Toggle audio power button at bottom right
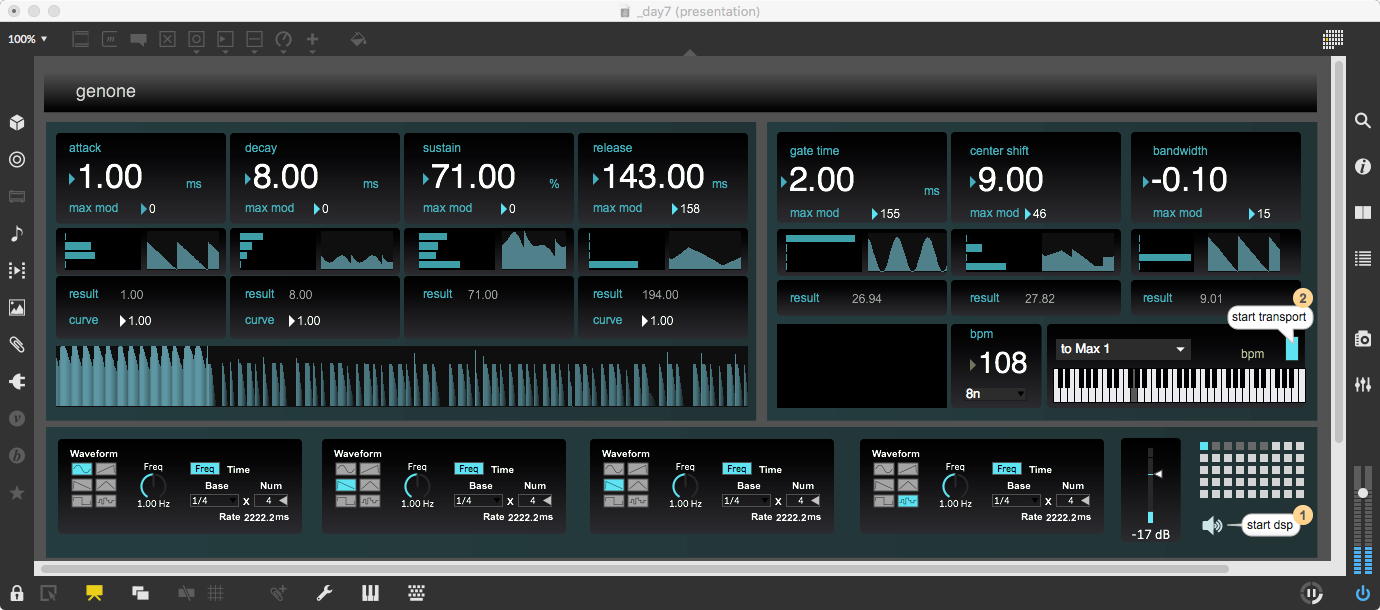Viewport: 1380px width, 610px height. 1362,593
